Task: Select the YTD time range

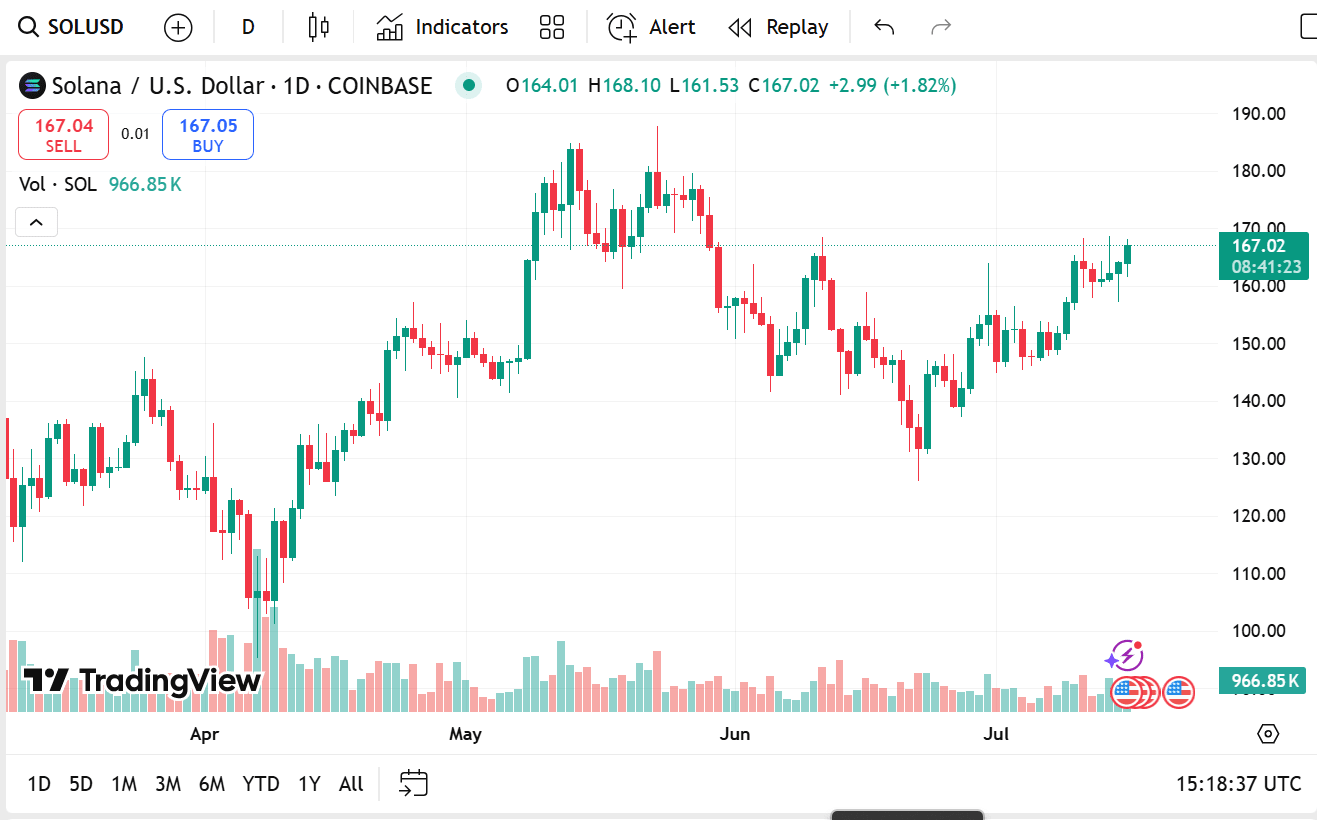Action: point(261,784)
